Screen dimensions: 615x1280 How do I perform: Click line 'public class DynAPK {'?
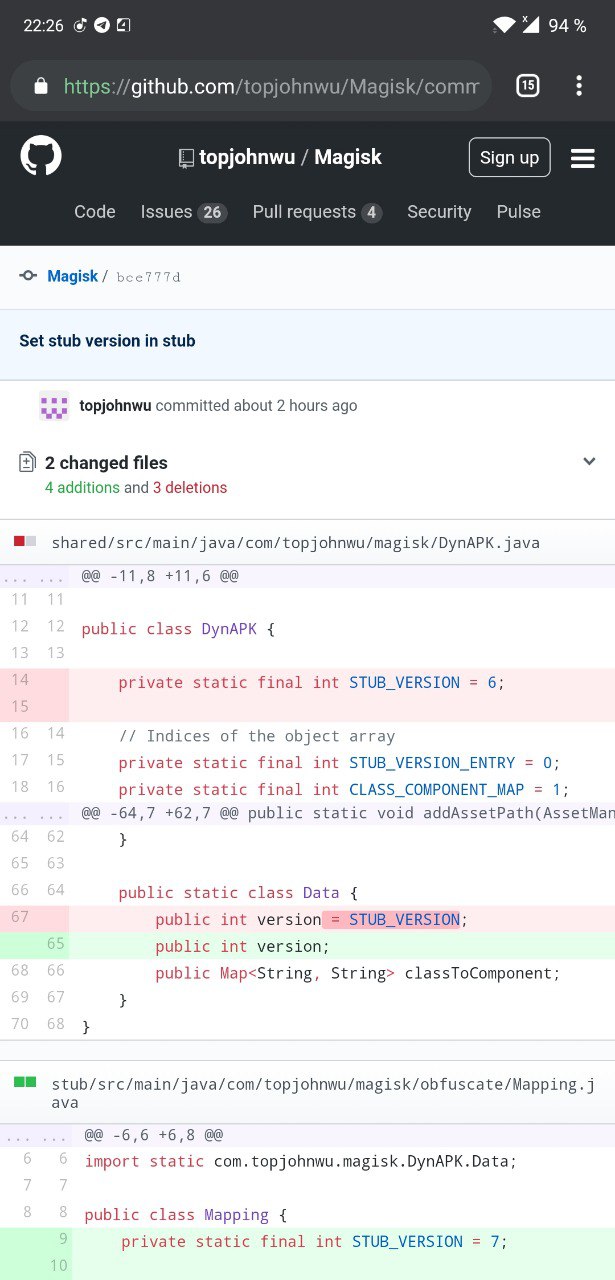click(x=178, y=630)
